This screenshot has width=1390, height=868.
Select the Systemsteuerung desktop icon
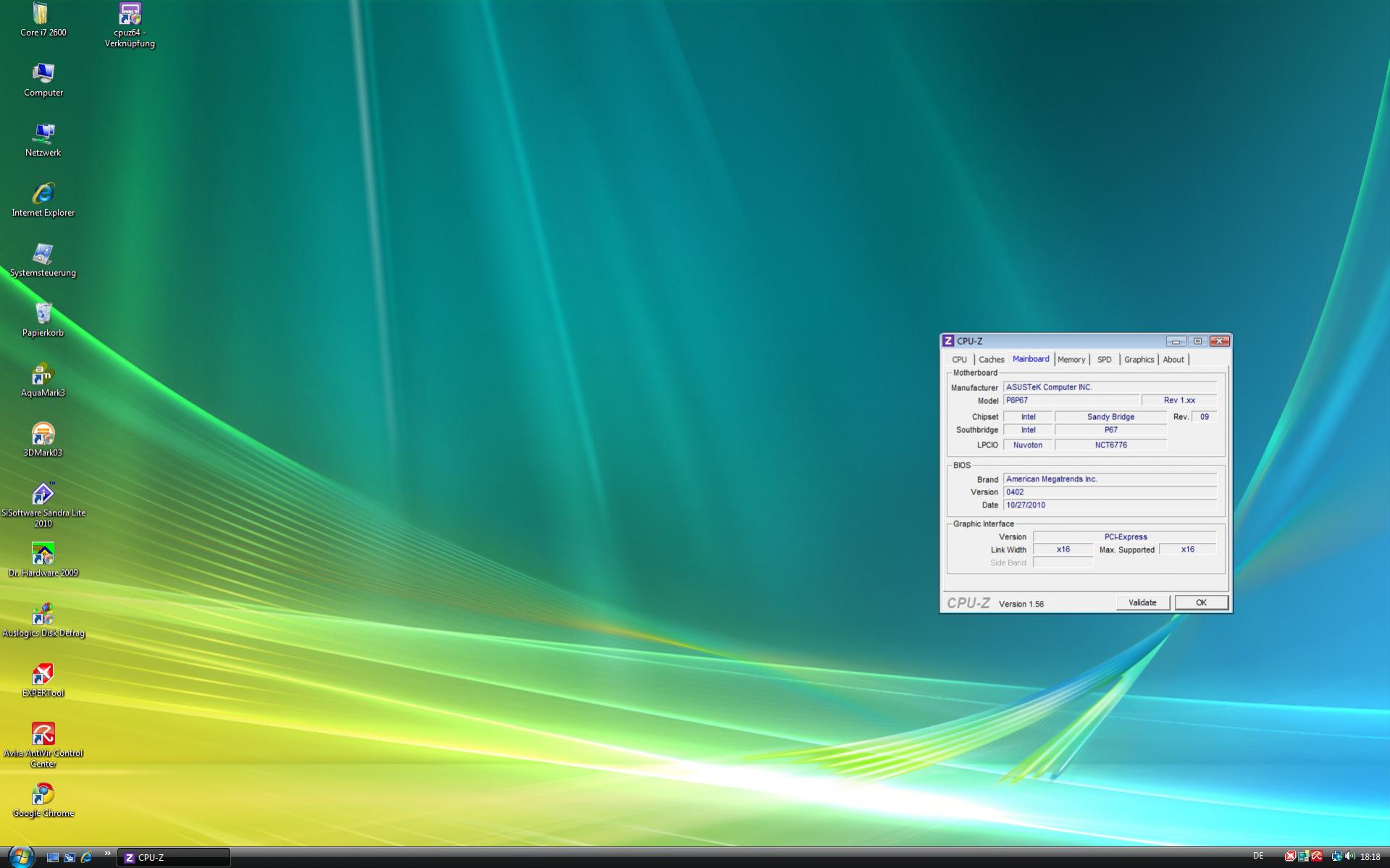43,261
